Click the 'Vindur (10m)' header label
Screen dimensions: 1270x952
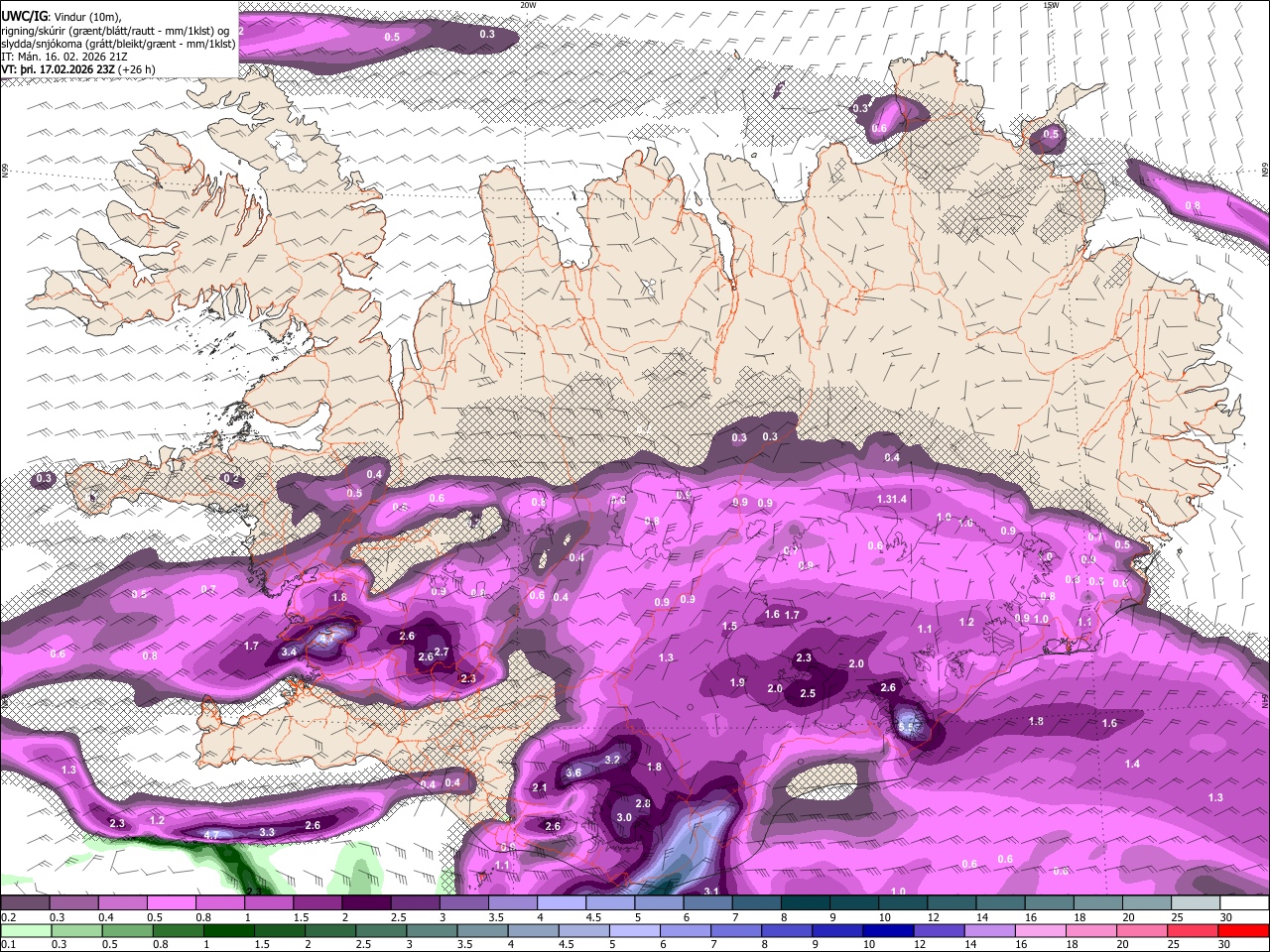pos(85,16)
